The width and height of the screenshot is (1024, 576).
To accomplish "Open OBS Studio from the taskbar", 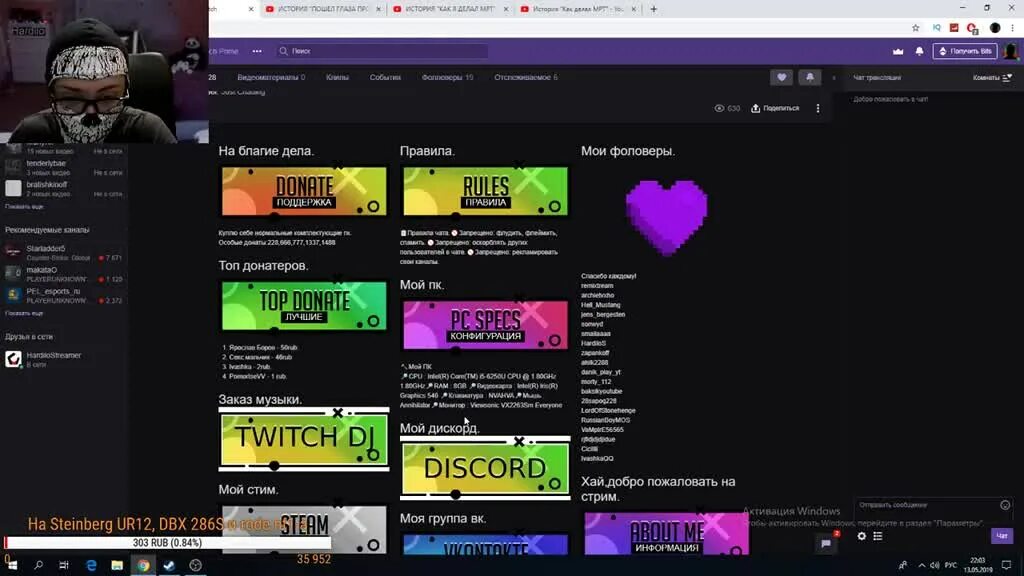I will 195,565.
